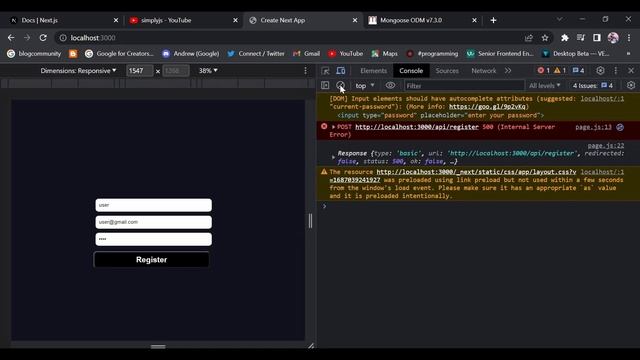Image resolution: width=640 pixels, height=360 pixels.
Task: Open DevTools settings gear
Action: 600,71
